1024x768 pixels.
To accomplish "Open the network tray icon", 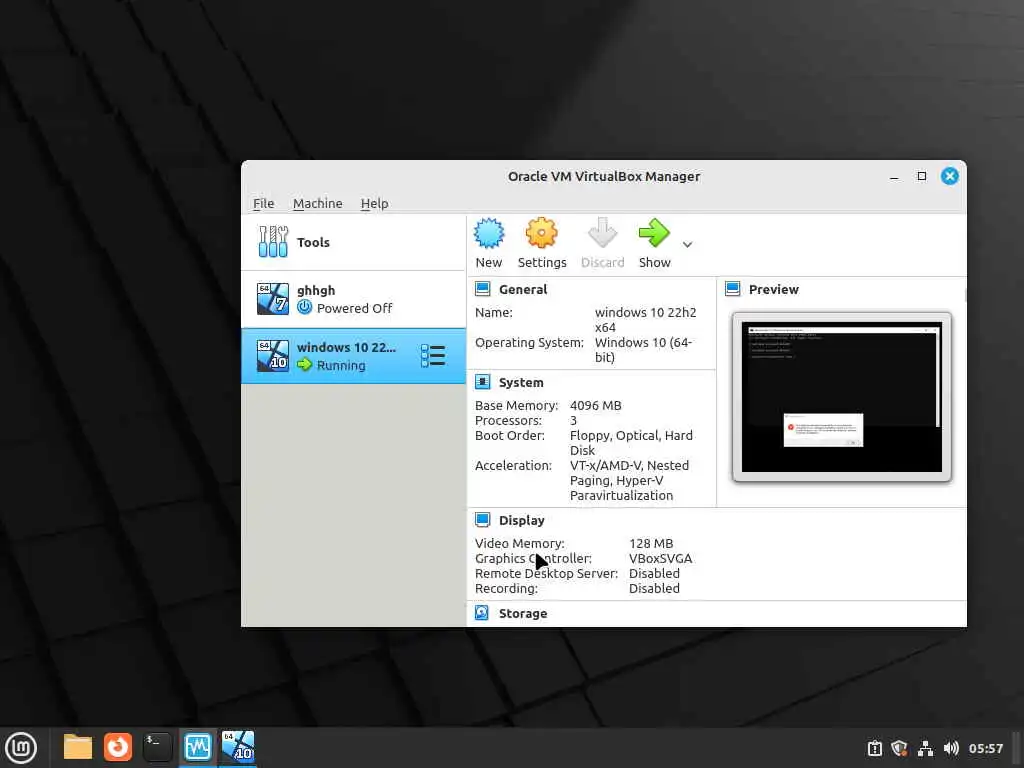I will point(925,748).
